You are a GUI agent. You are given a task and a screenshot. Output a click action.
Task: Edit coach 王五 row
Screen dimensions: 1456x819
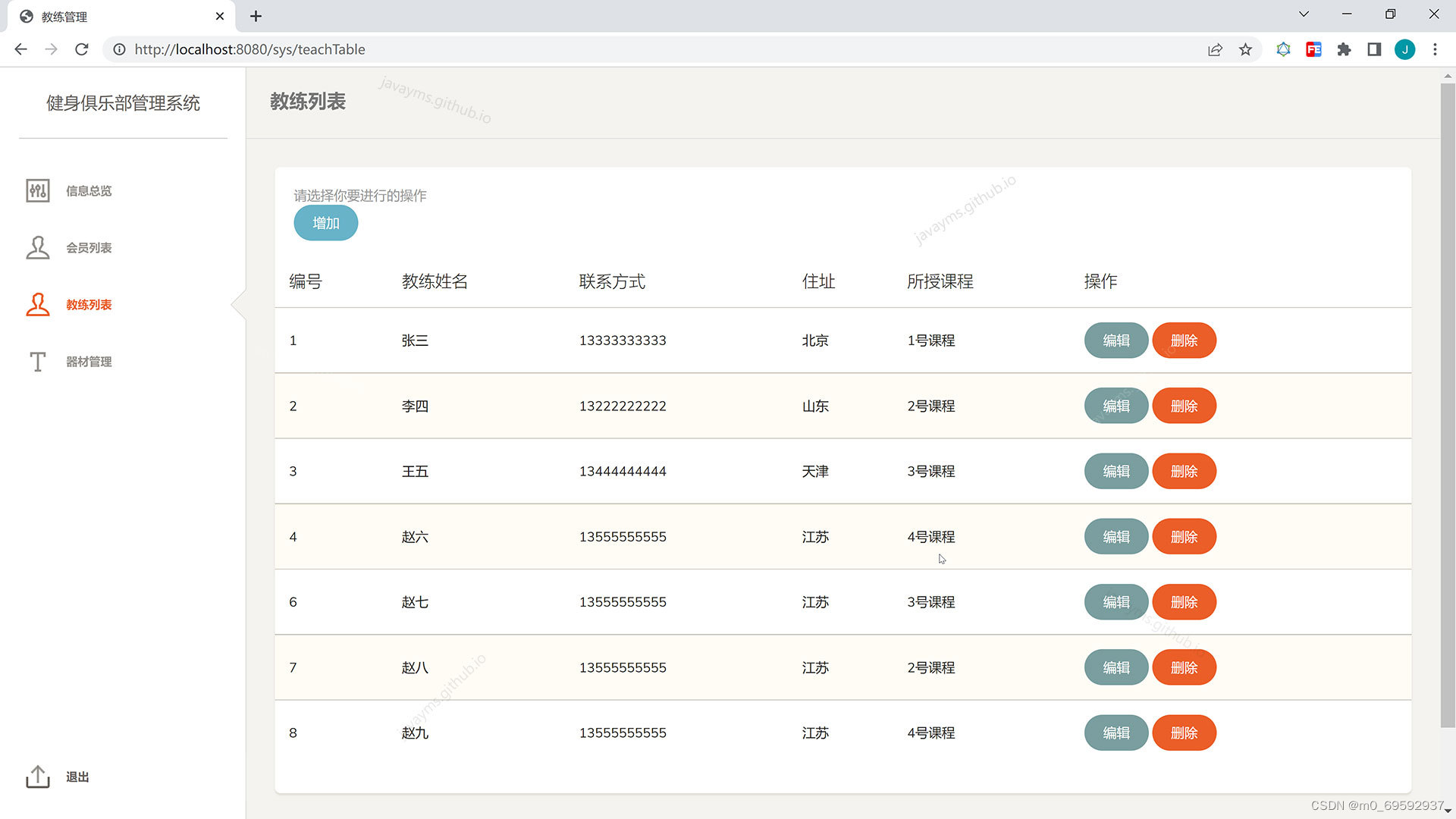point(1116,471)
